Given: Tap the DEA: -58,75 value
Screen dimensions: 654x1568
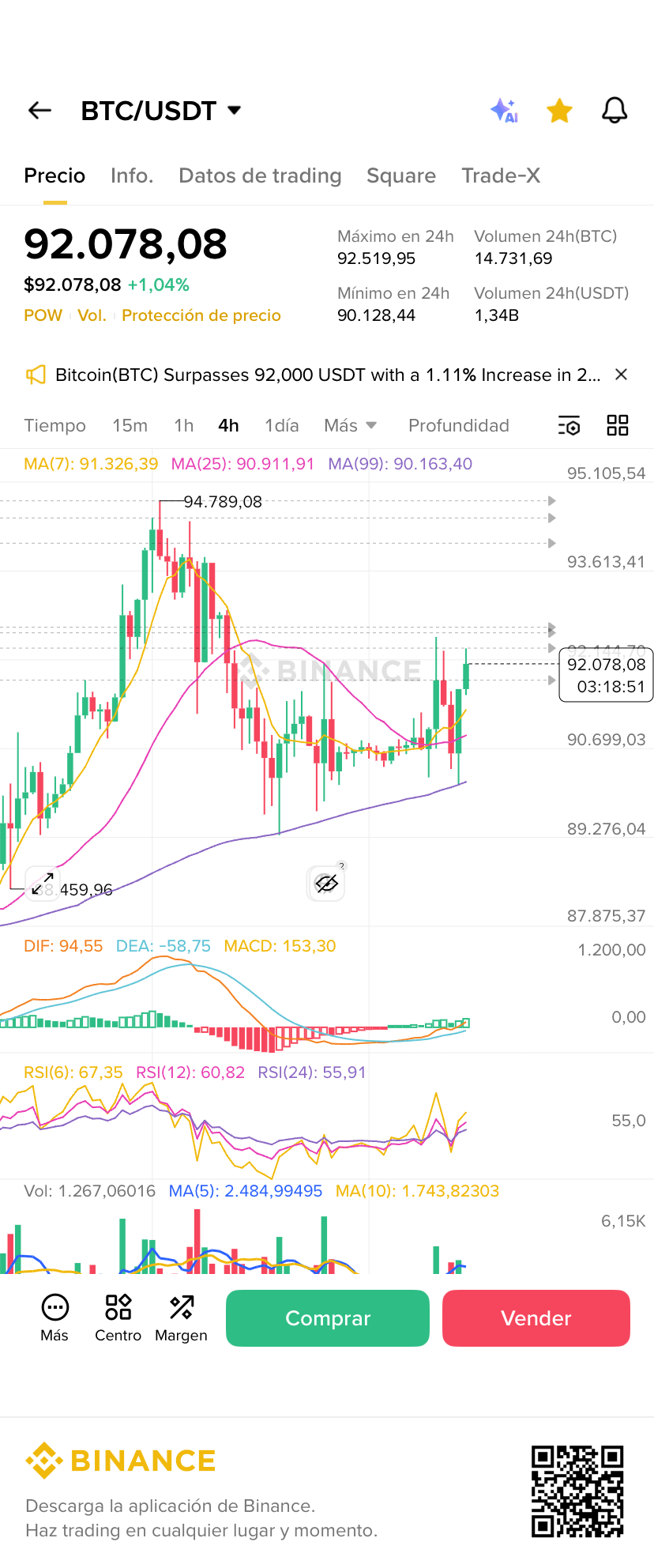Looking at the screenshot, I should click(x=163, y=946).
